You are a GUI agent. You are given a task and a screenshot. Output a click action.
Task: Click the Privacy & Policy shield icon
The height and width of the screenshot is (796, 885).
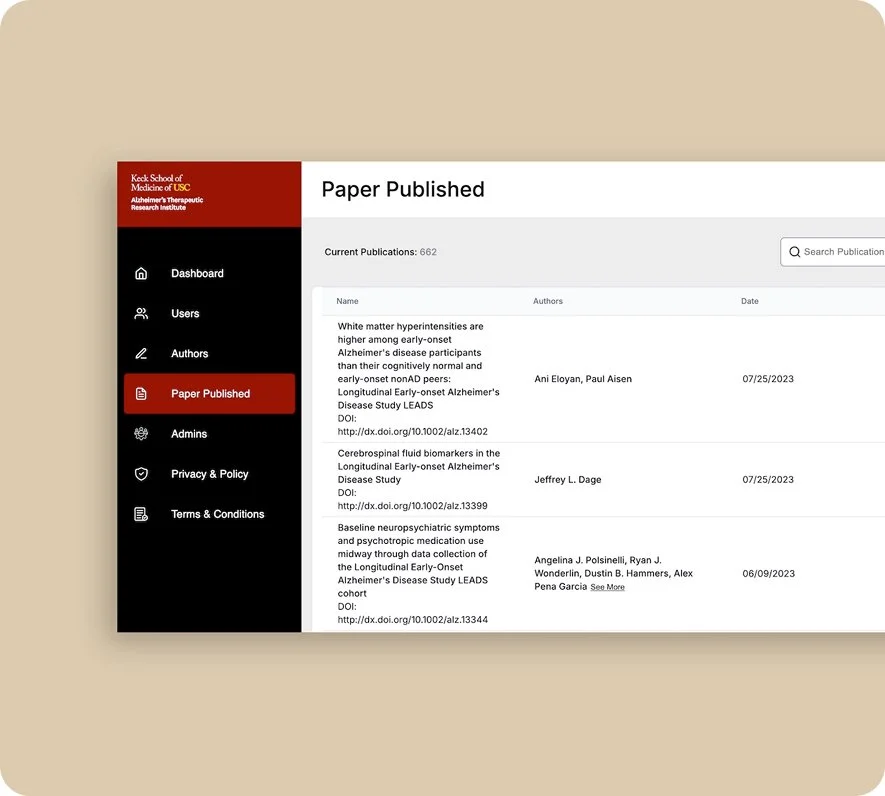(x=141, y=474)
